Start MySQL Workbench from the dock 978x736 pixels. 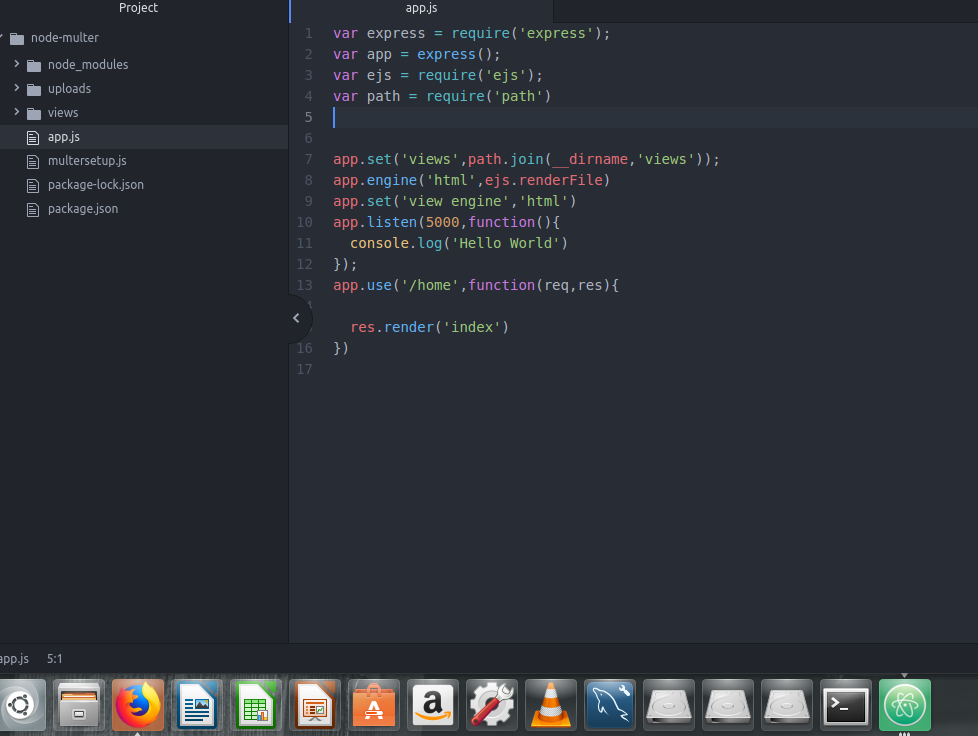coord(610,705)
